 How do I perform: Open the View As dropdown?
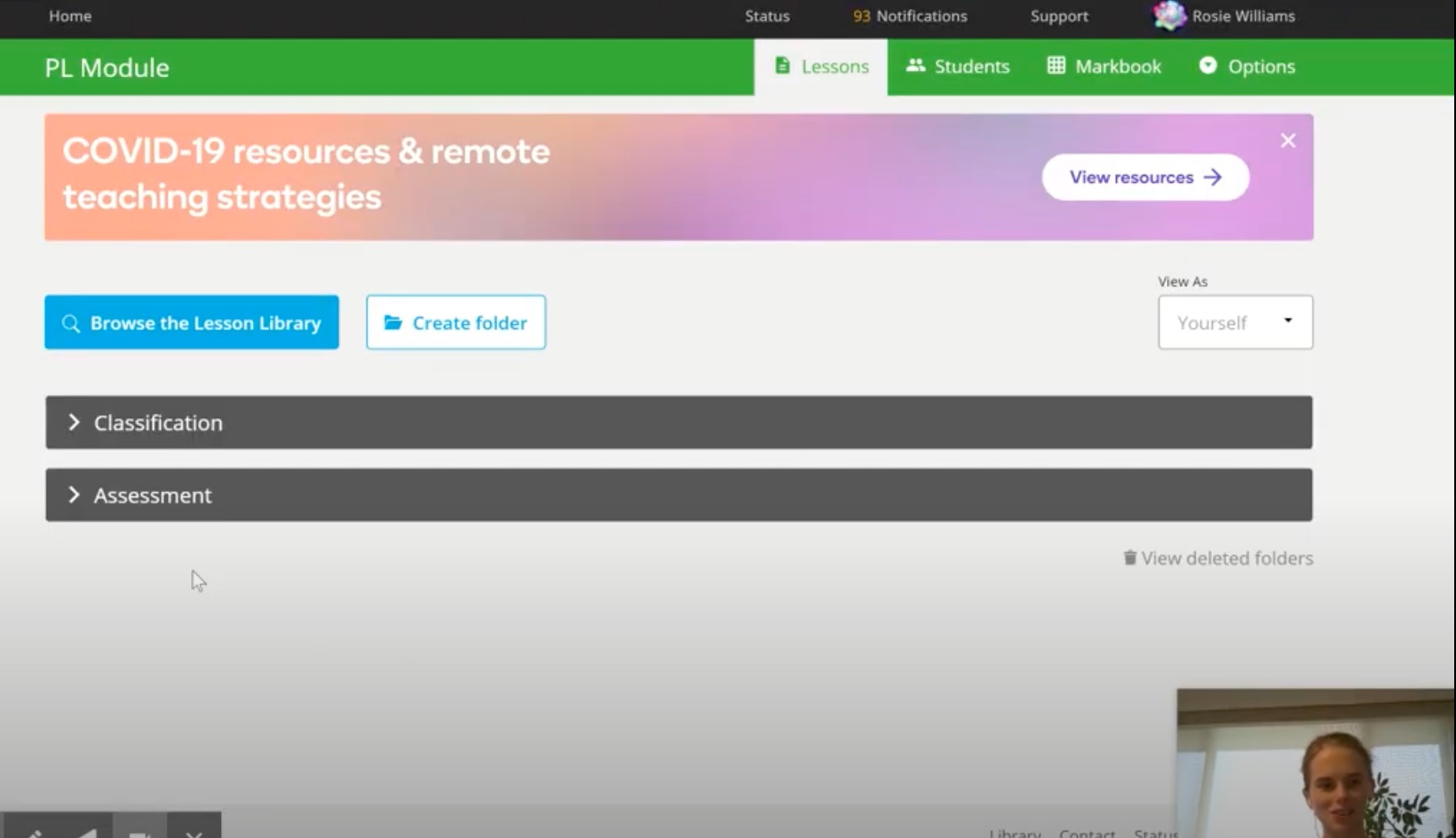(1234, 322)
